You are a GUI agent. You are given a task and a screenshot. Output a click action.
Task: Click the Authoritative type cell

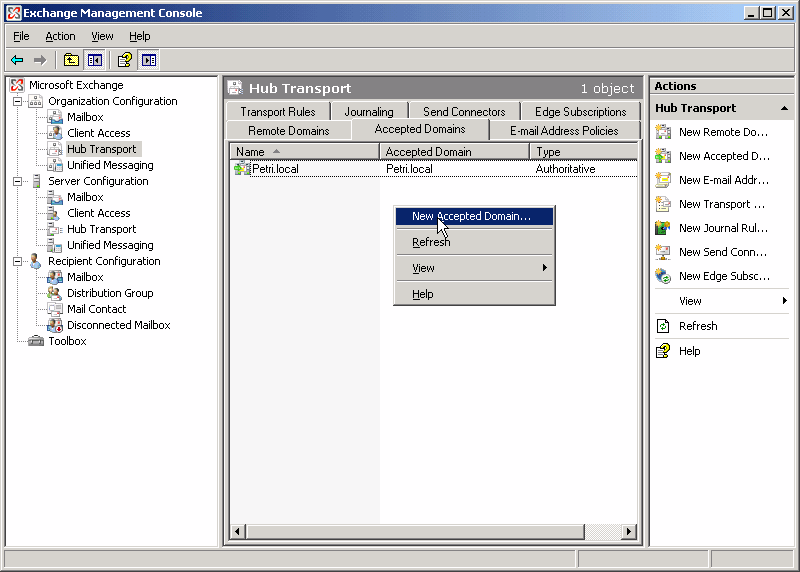(565, 169)
